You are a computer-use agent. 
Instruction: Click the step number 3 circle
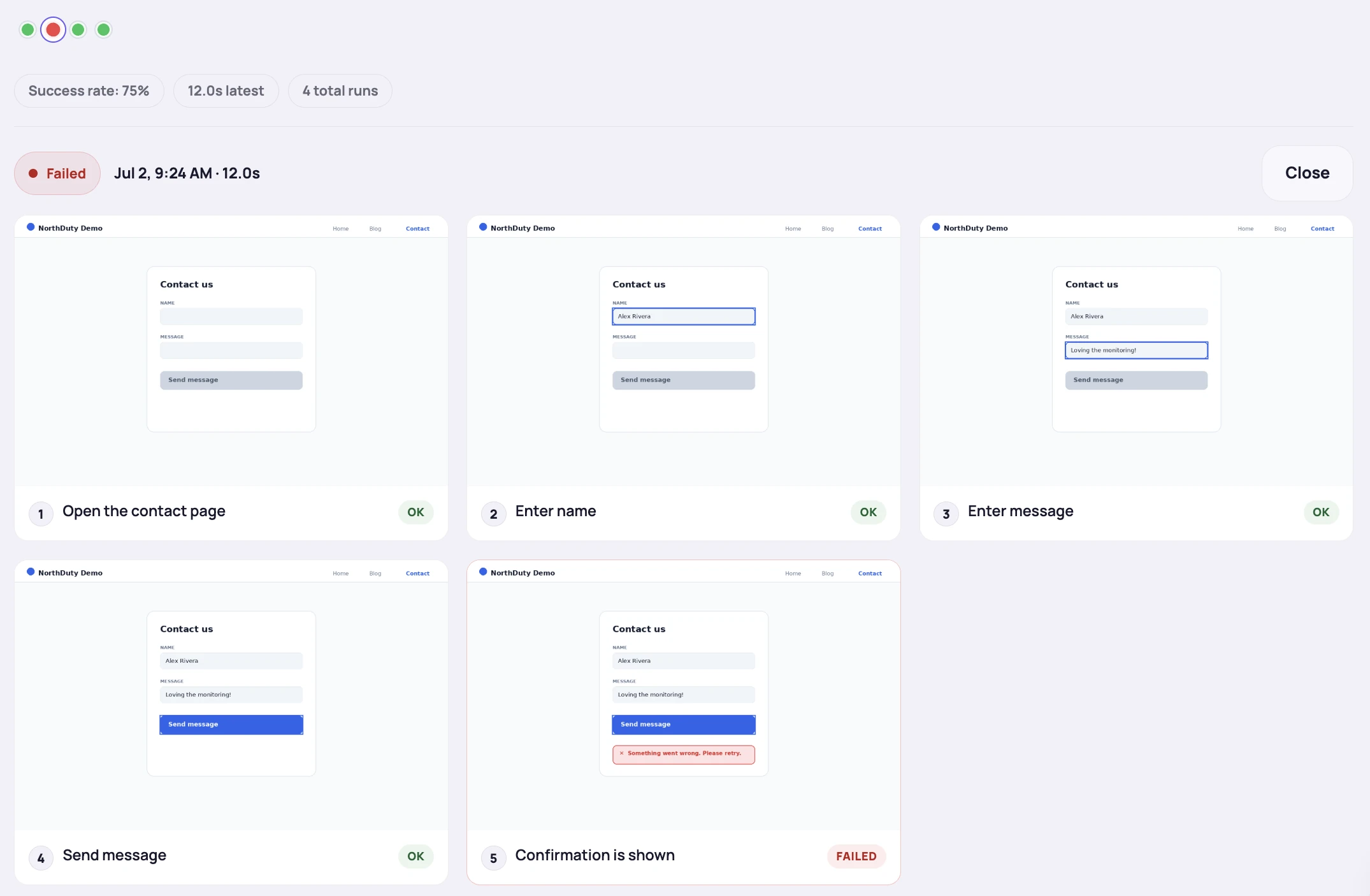tap(946, 514)
